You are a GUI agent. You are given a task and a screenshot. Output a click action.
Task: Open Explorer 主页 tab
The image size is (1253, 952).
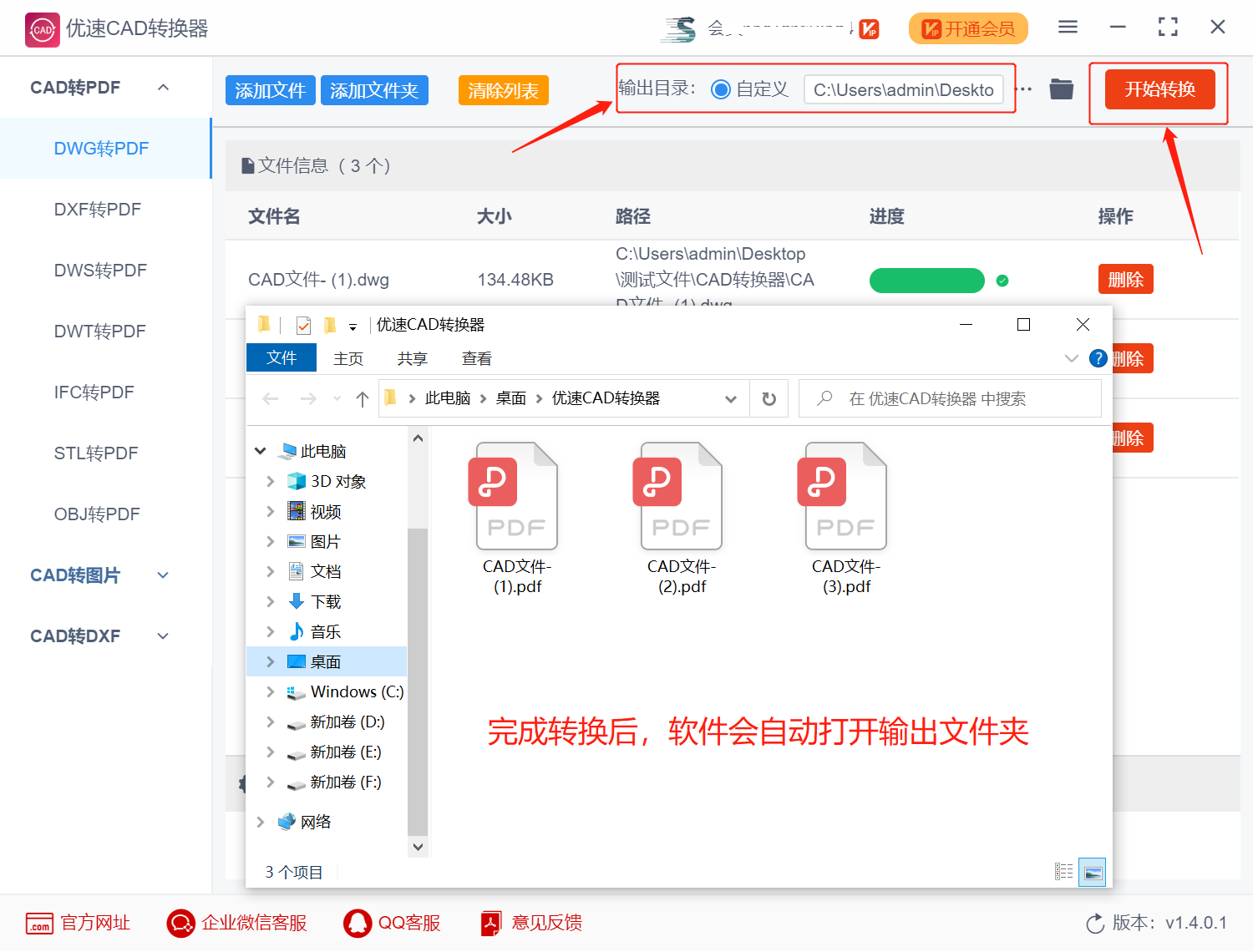click(x=348, y=358)
